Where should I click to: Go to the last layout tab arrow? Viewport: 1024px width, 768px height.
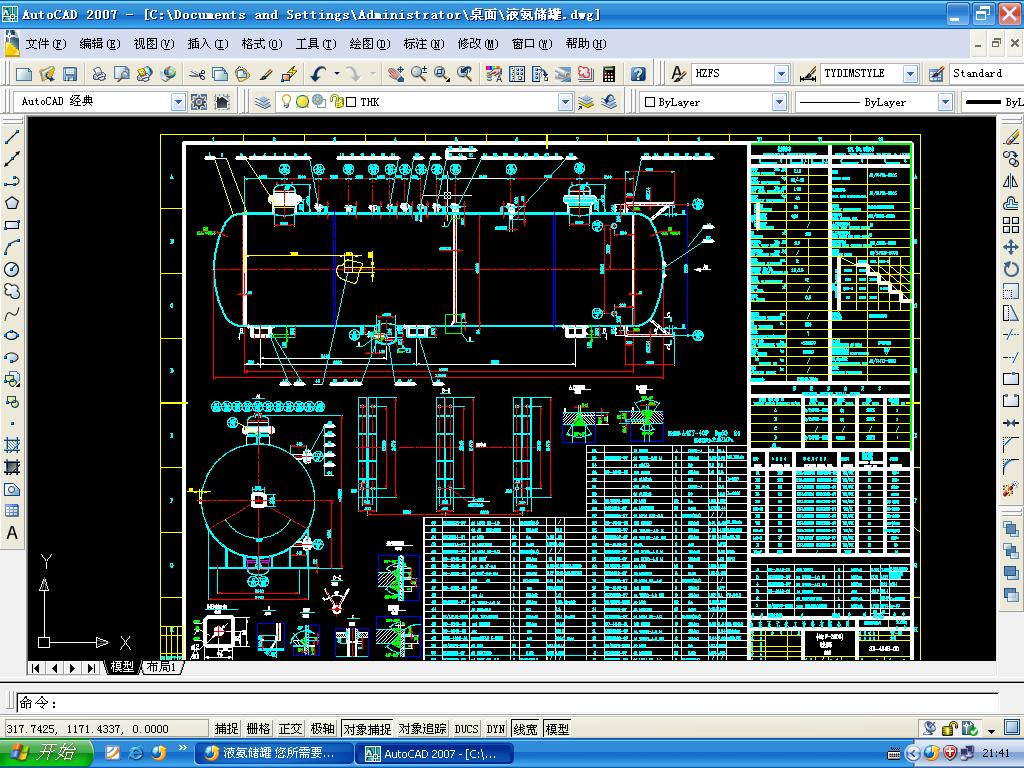pyautogui.click(x=91, y=667)
